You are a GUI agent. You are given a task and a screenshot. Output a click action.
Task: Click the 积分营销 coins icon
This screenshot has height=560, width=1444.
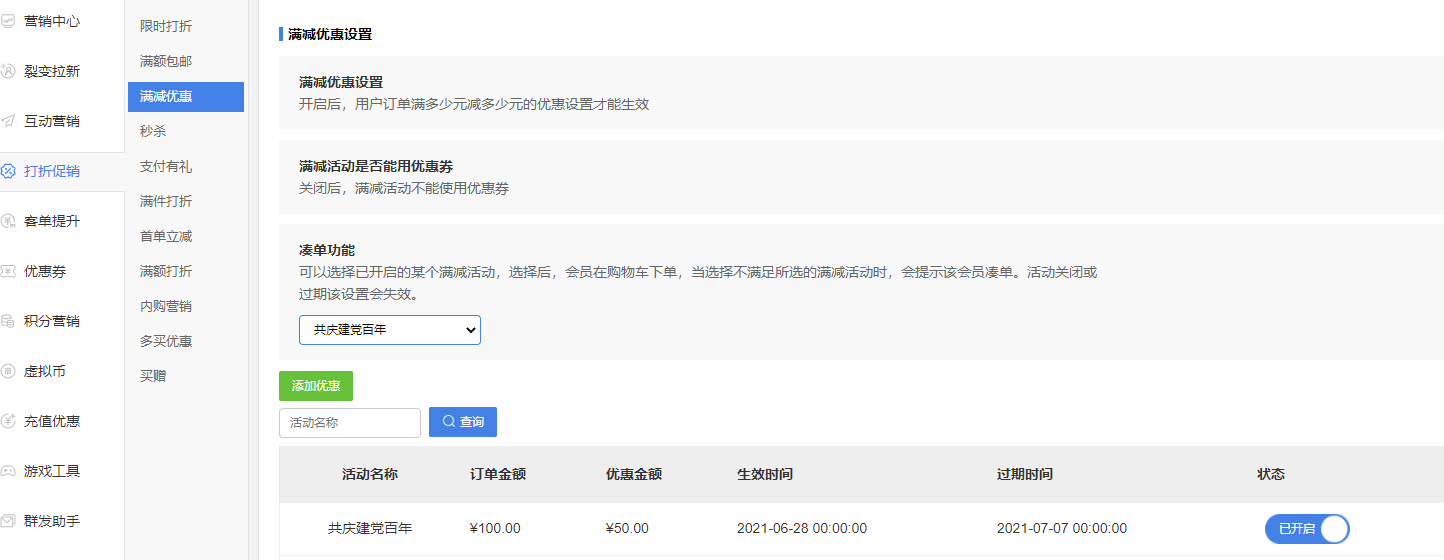tap(8, 321)
